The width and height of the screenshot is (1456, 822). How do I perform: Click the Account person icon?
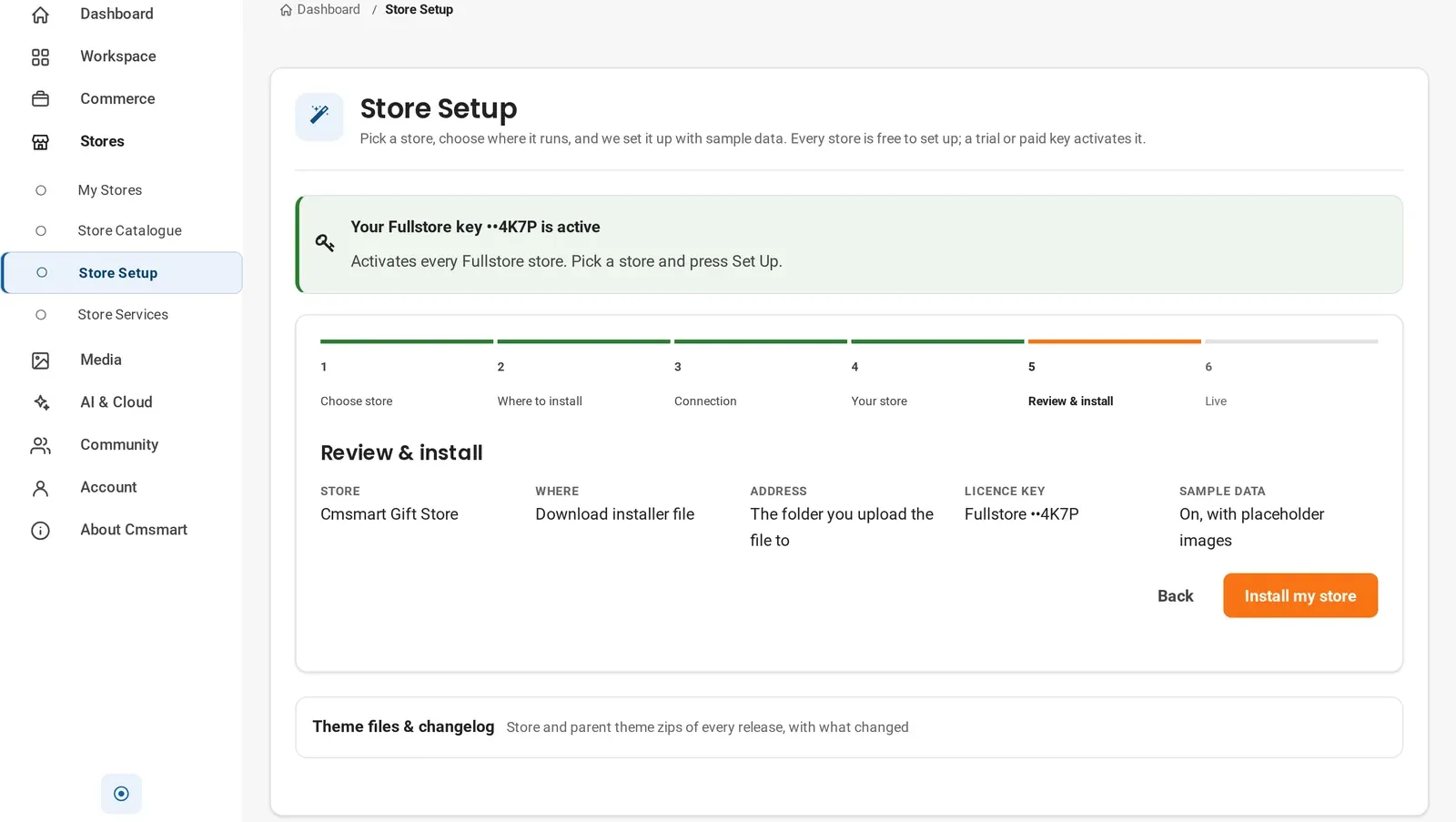40,488
